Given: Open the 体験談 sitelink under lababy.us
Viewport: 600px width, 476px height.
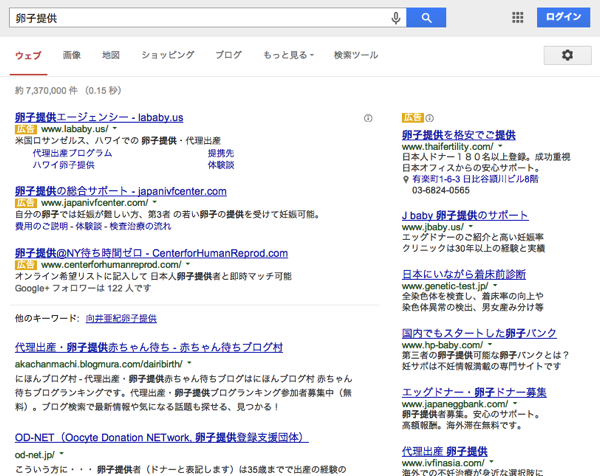Looking at the screenshot, I should [221, 165].
